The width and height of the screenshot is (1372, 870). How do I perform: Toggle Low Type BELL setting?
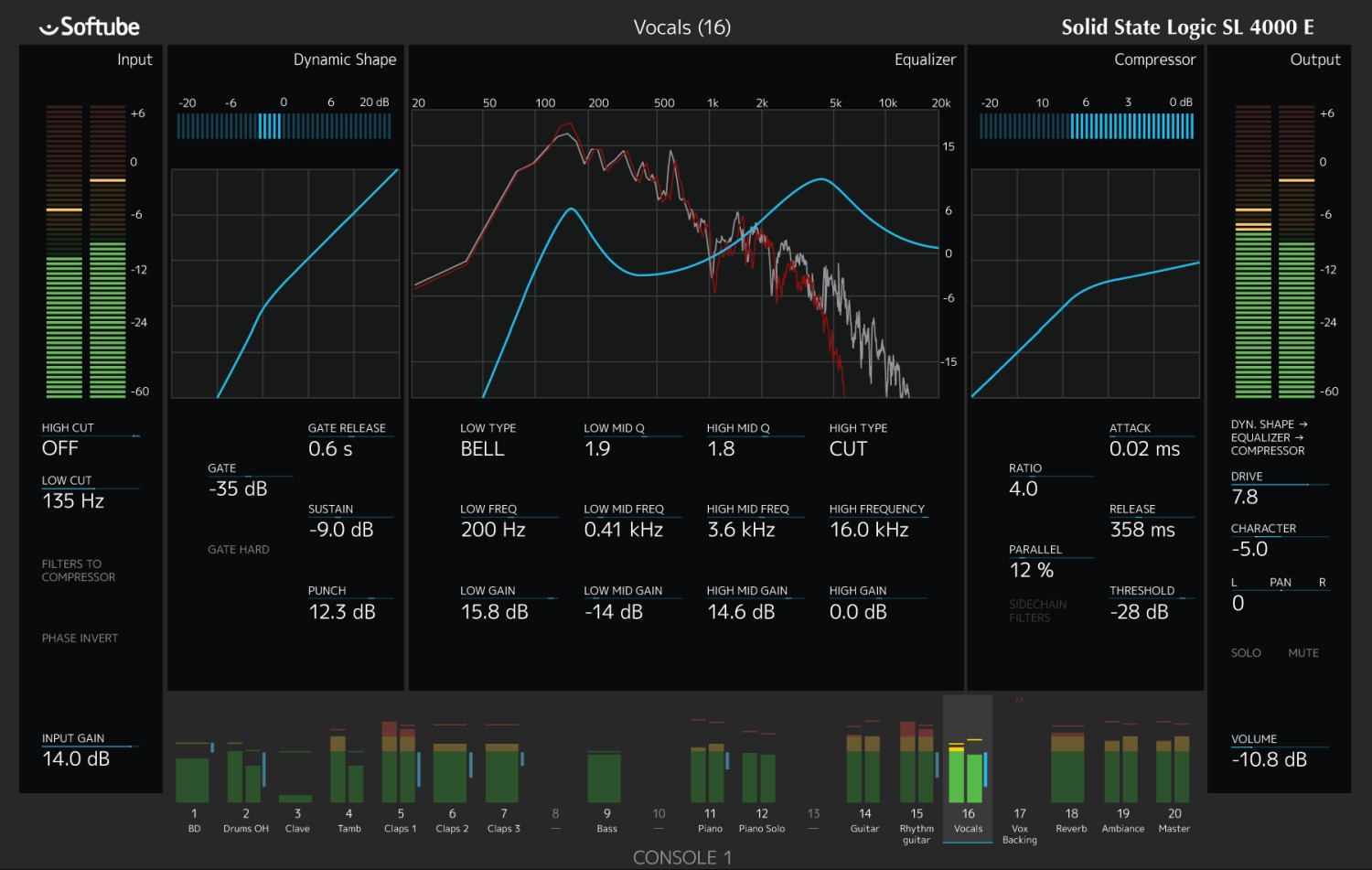click(482, 449)
